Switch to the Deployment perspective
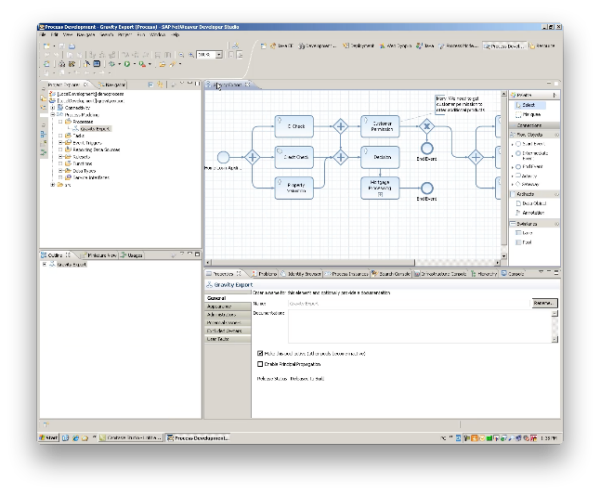 pos(359,46)
